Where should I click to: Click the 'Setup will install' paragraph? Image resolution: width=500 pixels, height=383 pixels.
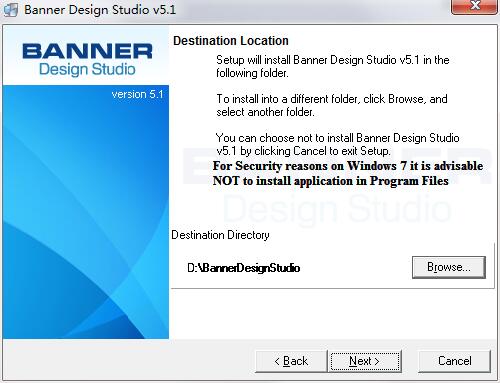coord(333,66)
